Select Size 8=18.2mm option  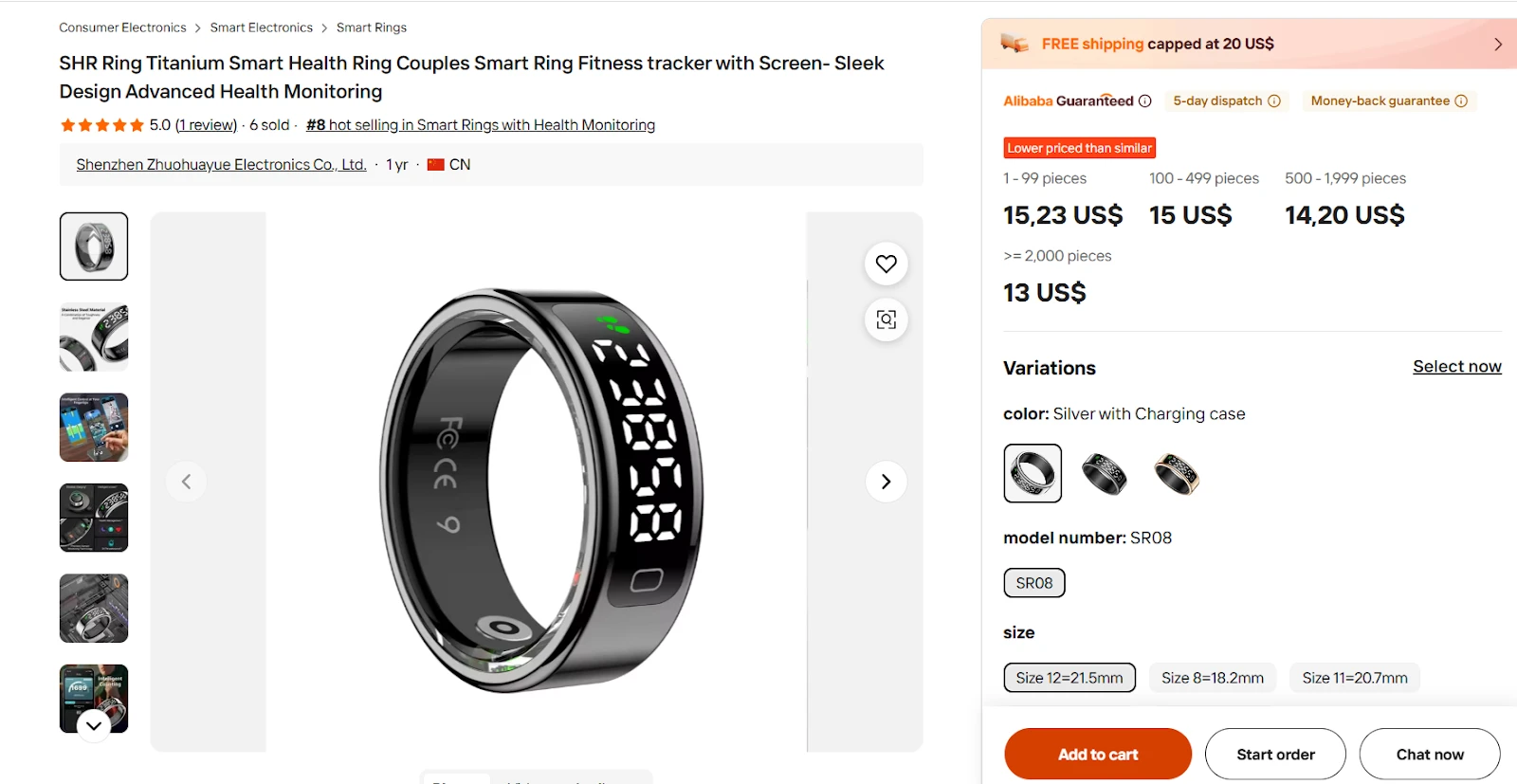pyautogui.click(x=1213, y=678)
